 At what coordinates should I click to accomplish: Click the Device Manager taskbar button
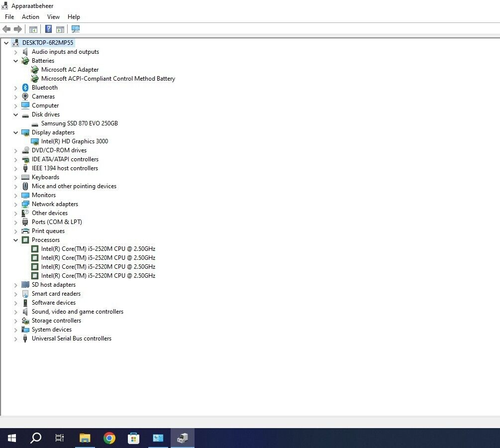[x=182, y=438]
